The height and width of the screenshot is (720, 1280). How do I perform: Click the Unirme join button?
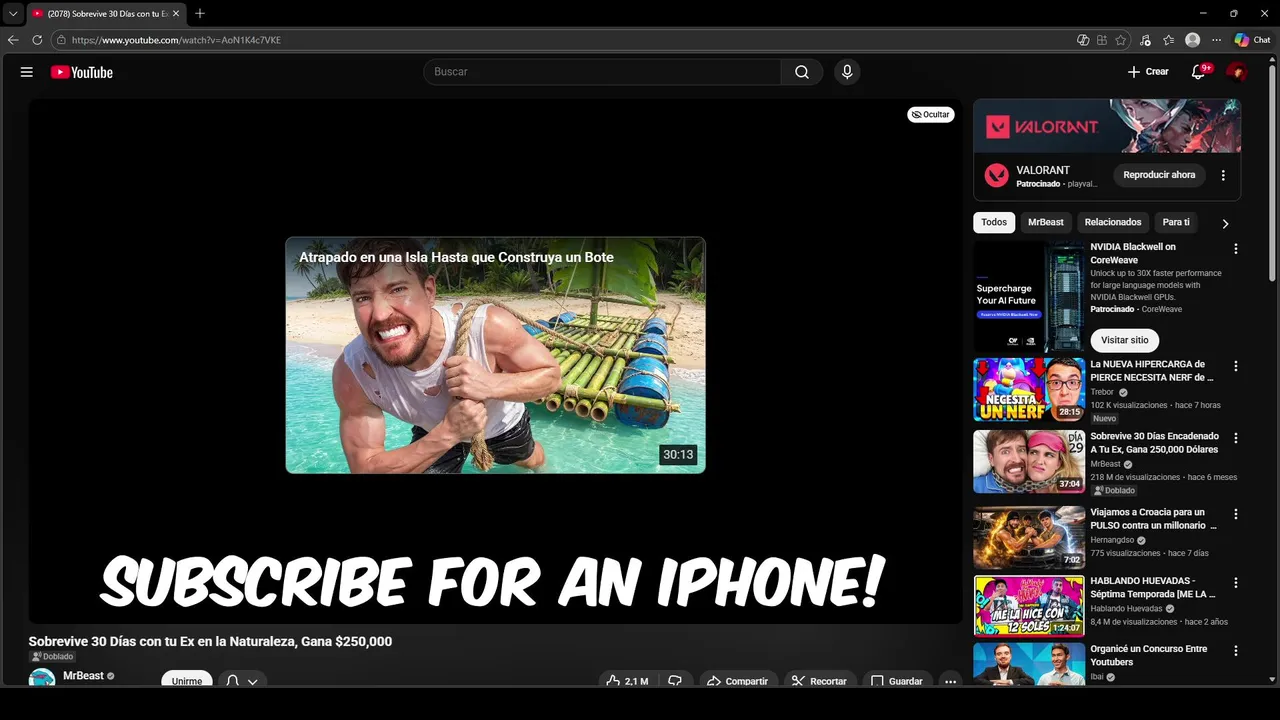point(187,680)
